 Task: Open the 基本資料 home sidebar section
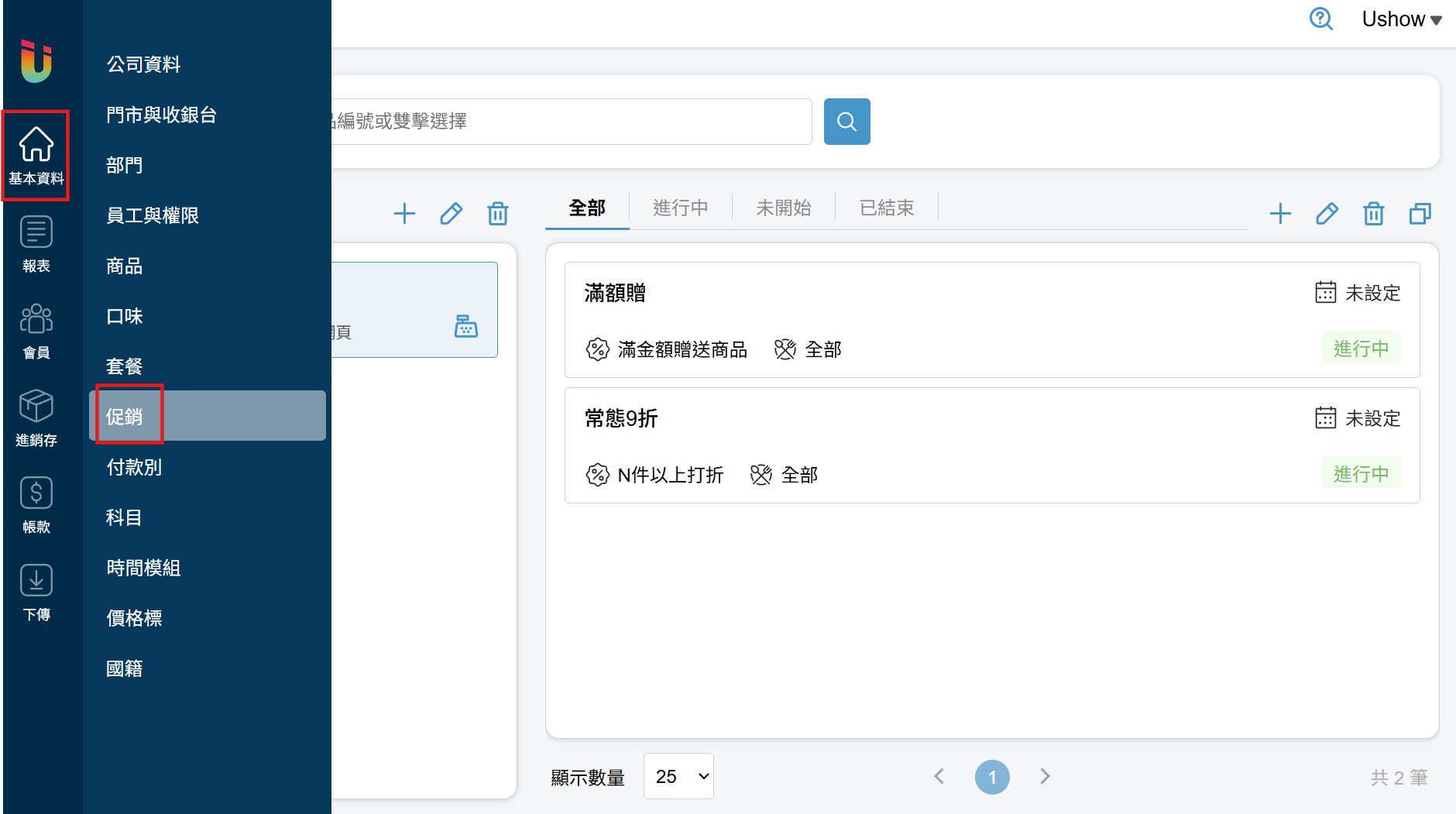click(x=36, y=156)
